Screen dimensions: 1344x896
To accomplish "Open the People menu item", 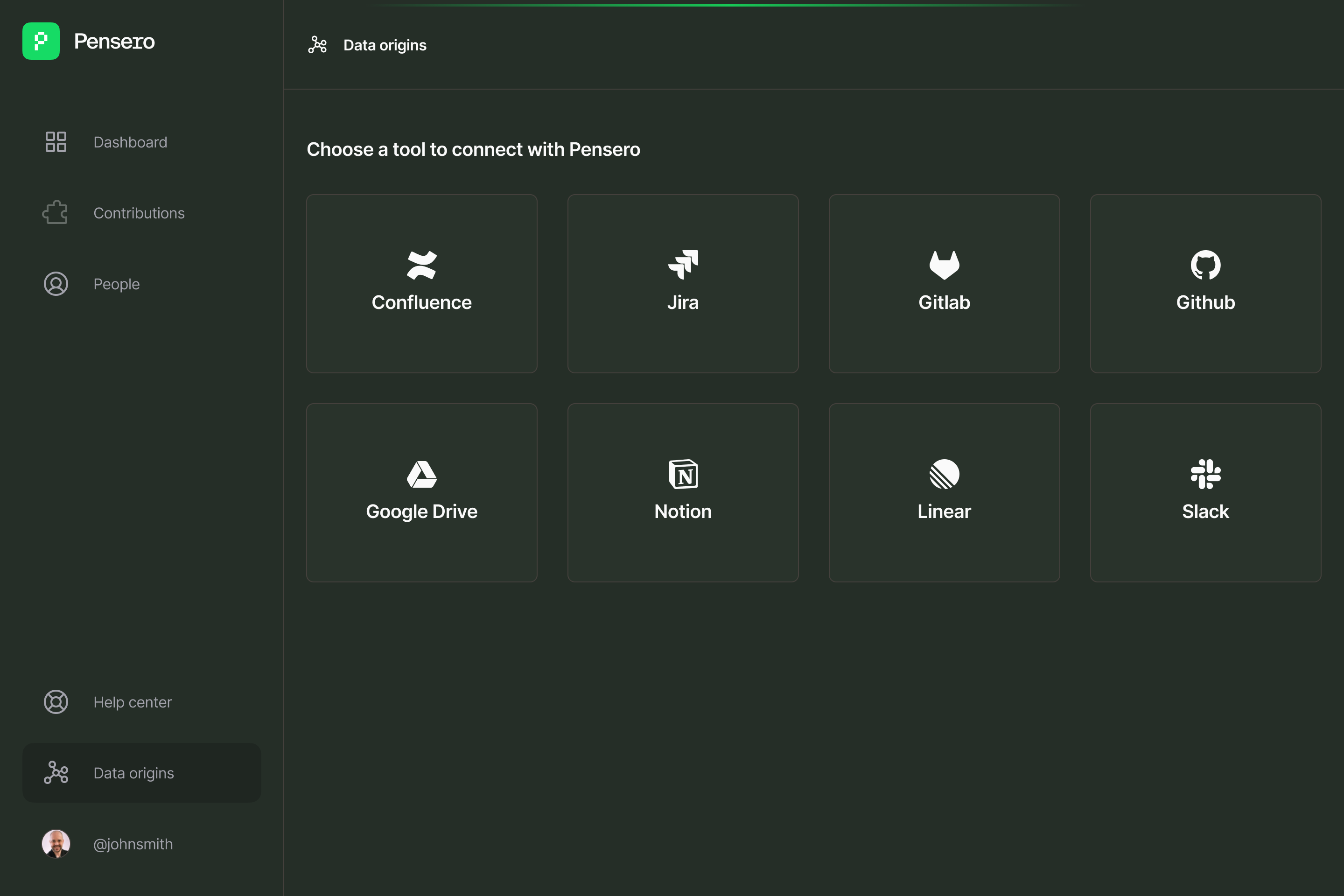I will pos(117,284).
